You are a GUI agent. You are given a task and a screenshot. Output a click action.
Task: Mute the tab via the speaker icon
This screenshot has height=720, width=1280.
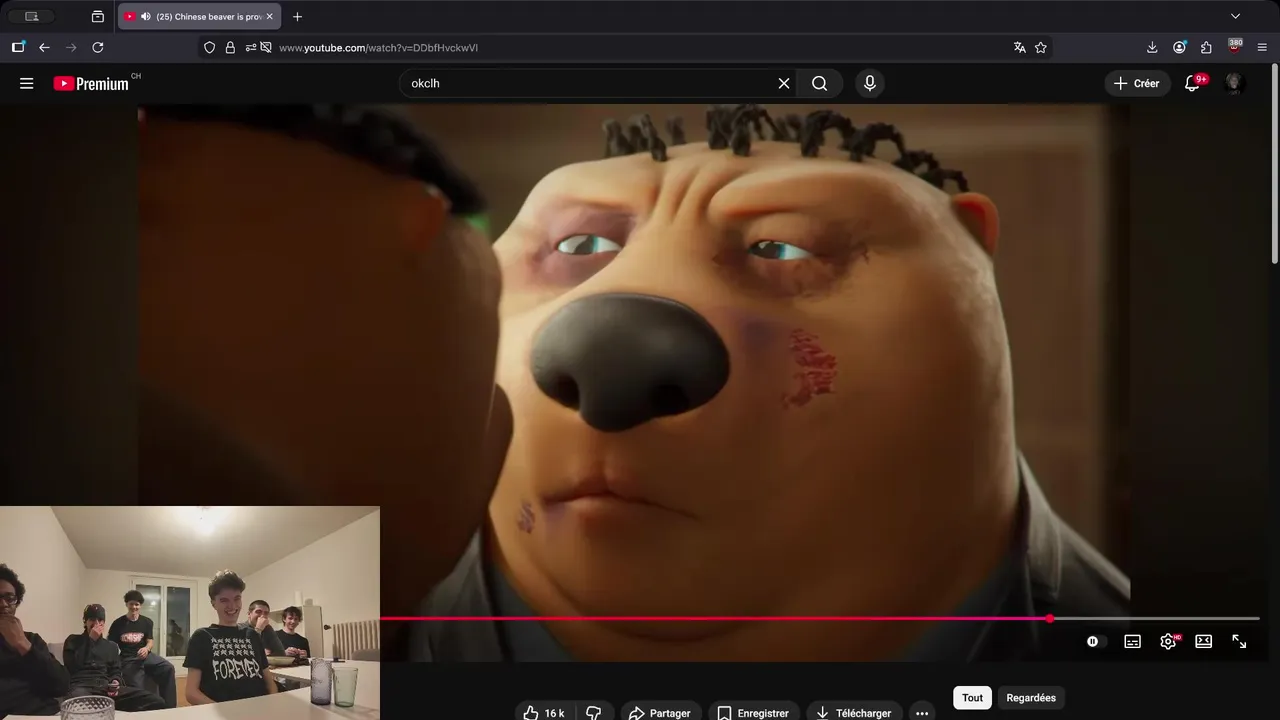[146, 17]
